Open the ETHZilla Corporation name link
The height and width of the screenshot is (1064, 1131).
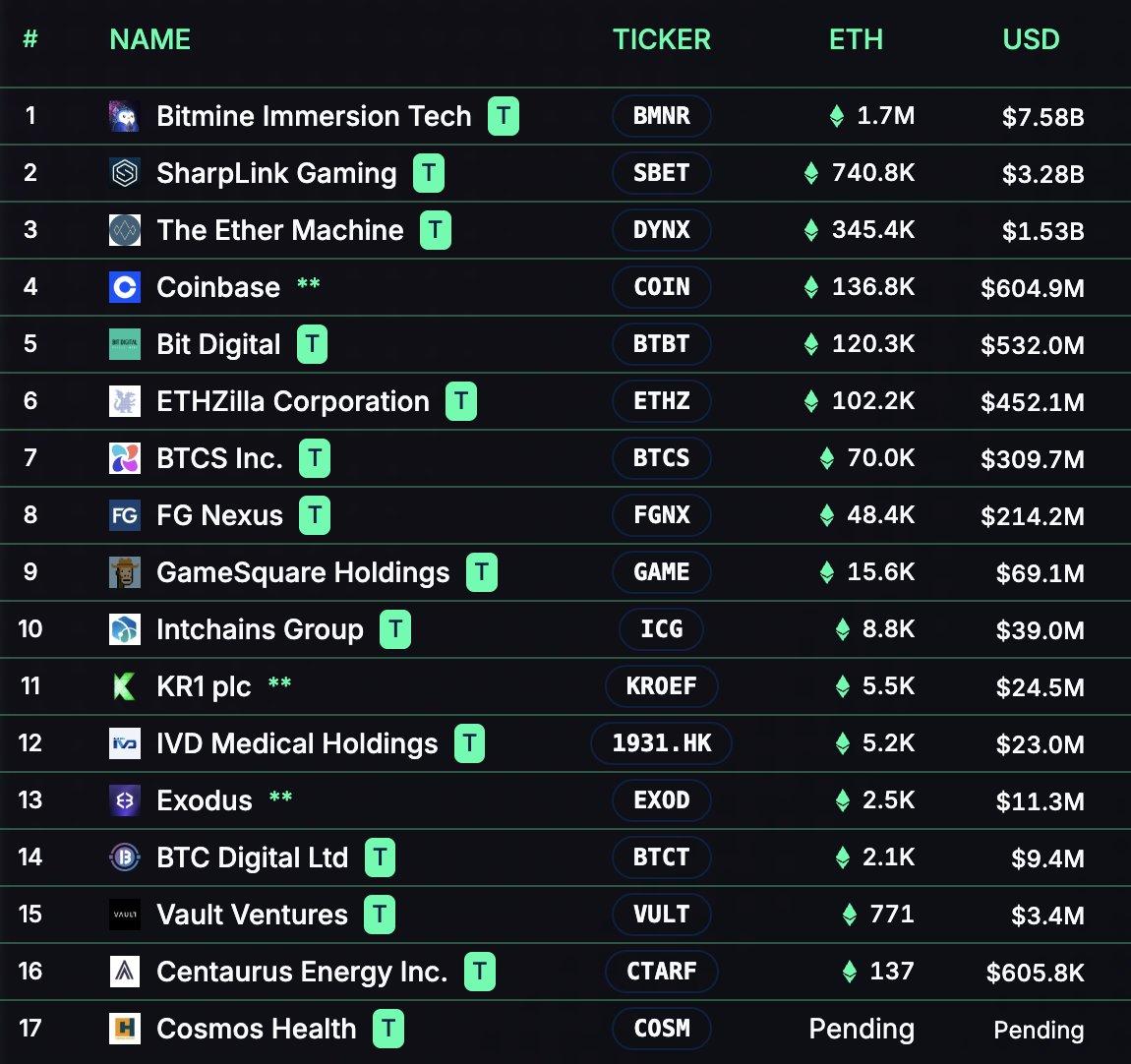pos(292,401)
